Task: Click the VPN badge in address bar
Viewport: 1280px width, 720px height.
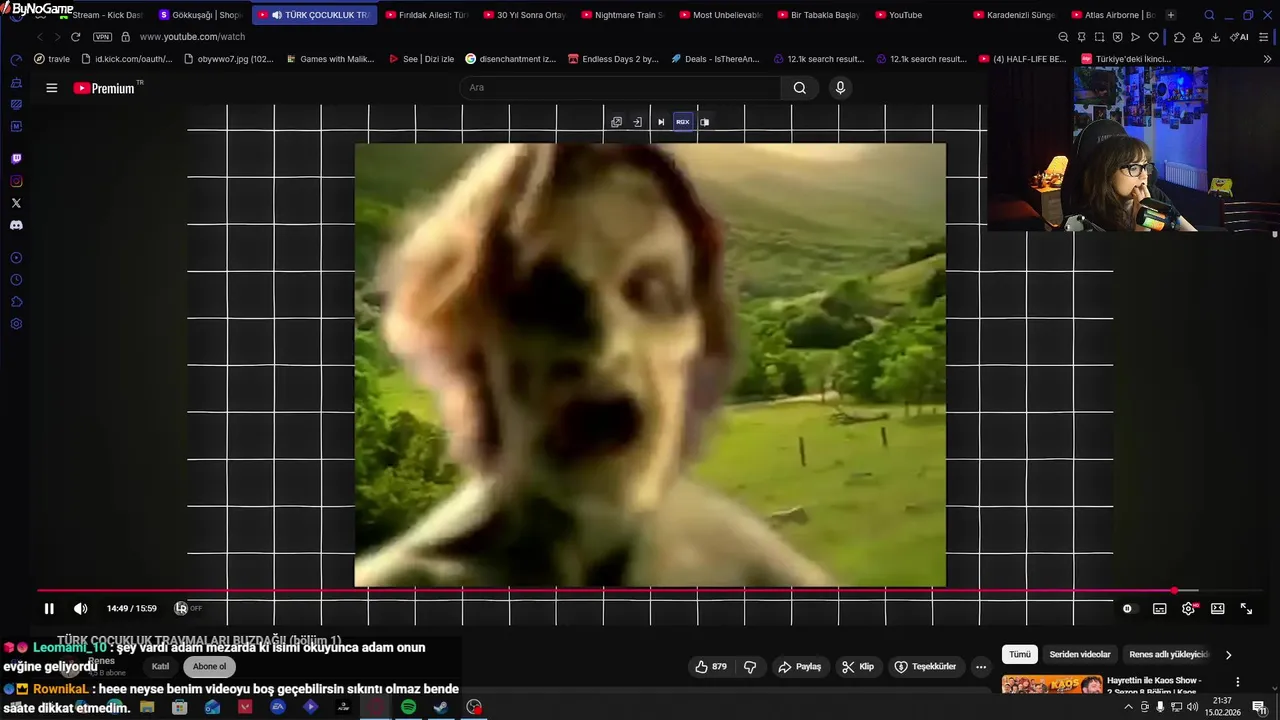Action: pos(102,37)
